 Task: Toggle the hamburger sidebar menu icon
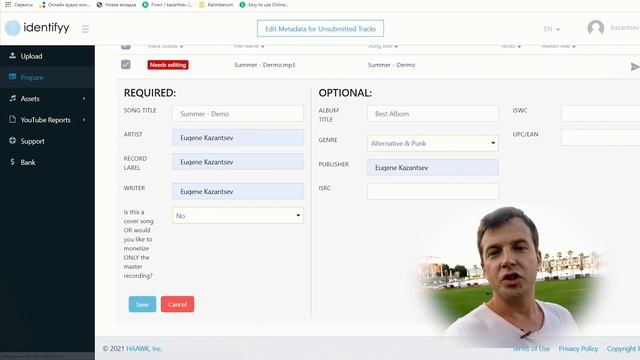[x=85, y=29]
